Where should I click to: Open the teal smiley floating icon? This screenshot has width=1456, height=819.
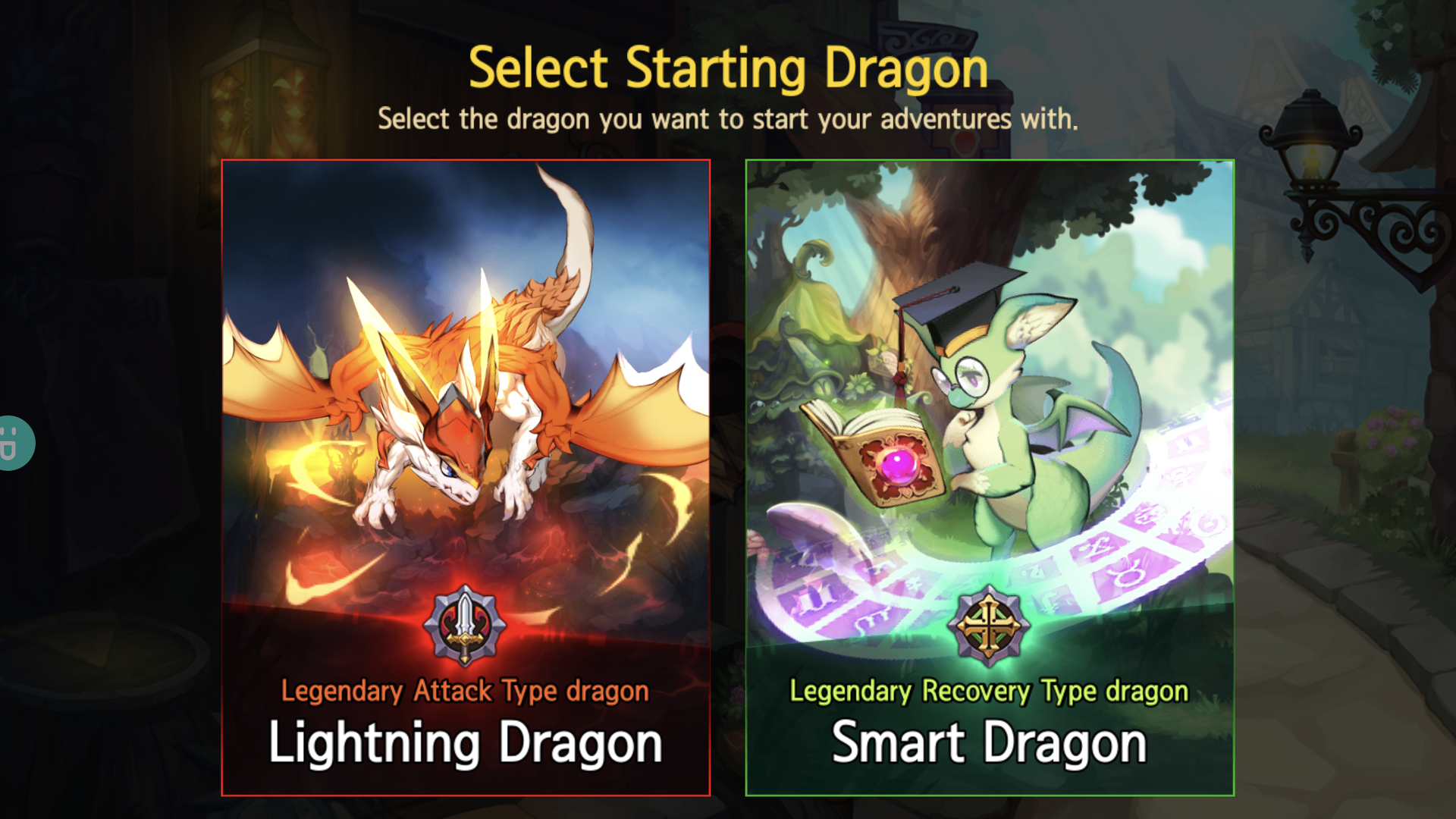[x=15, y=443]
